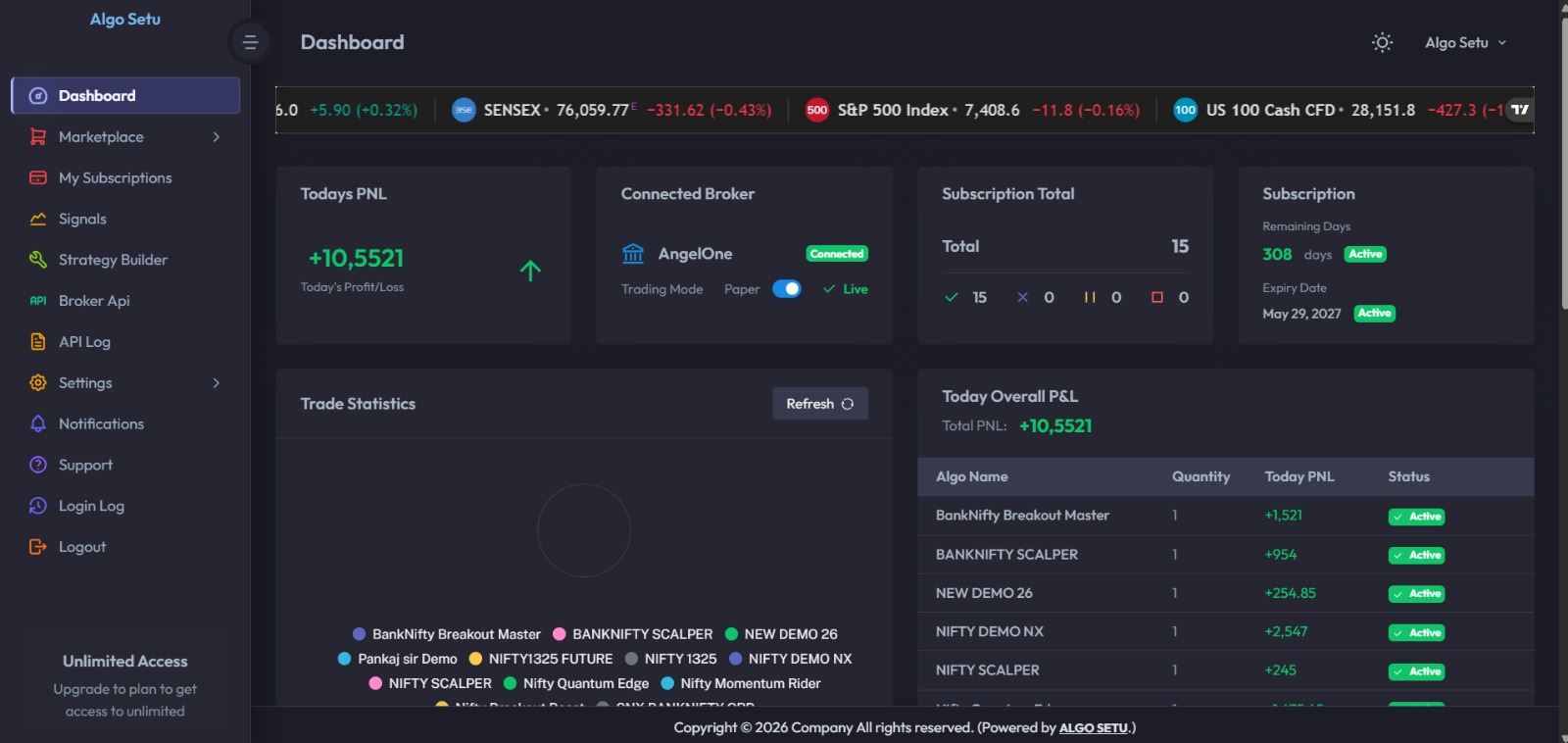The width and height of the screenshot is (1568, 743).
Task: Toggle Pankaj sir Demo chart legend
Action: click(x=398, y=659)
